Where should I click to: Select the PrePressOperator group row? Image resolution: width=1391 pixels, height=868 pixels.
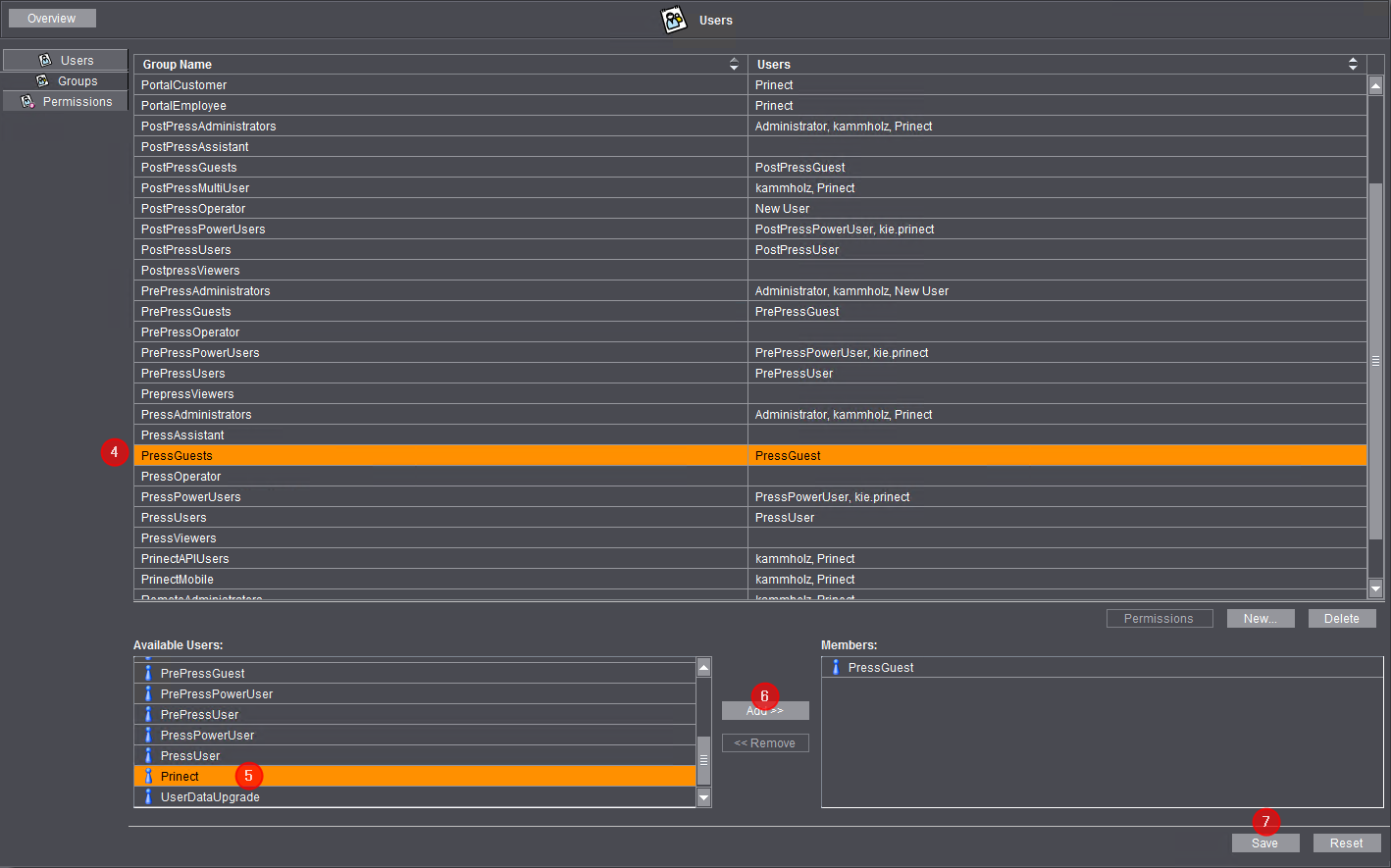(x=750, y=332)
